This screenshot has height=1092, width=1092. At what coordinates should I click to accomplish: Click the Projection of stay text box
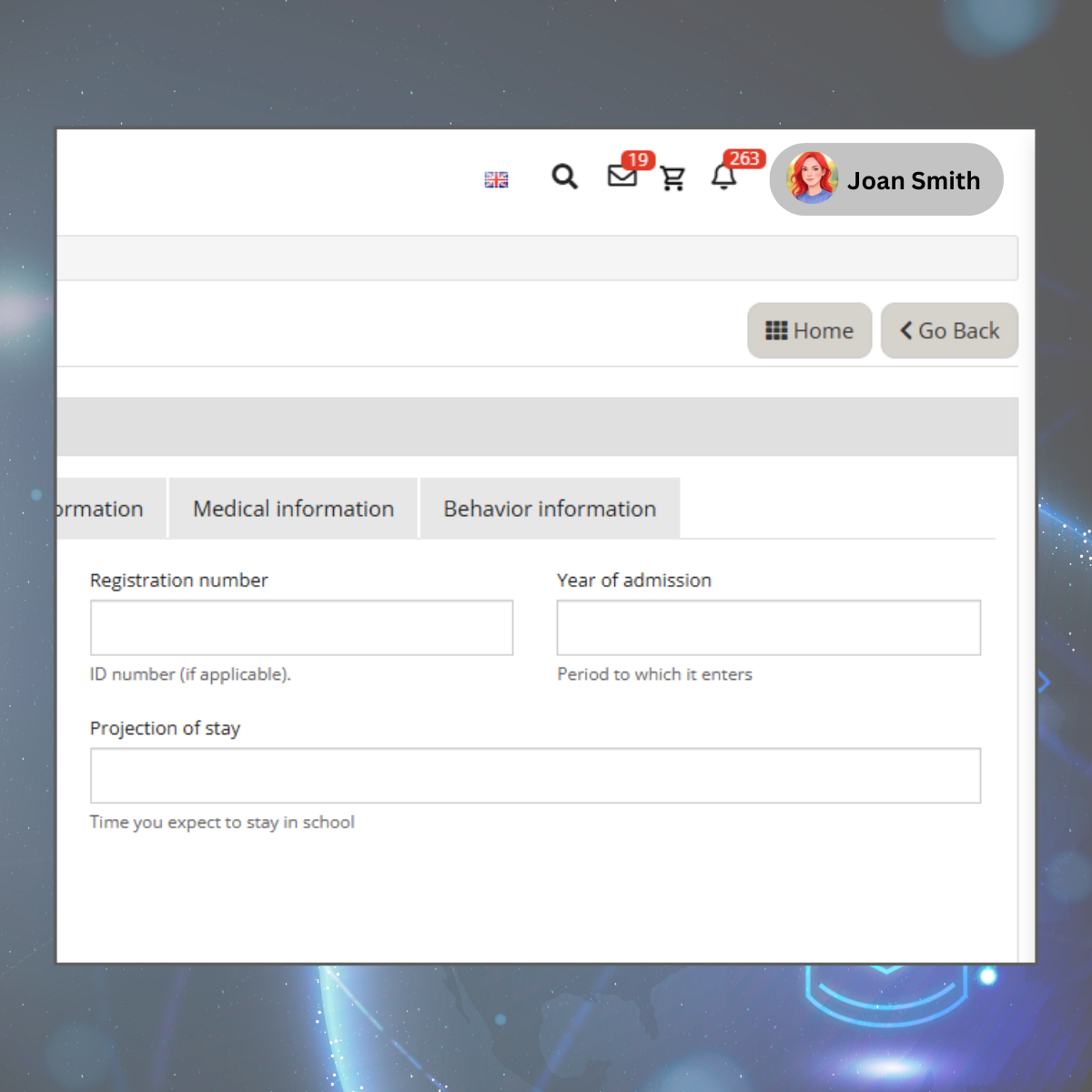[x=535, y=775]
